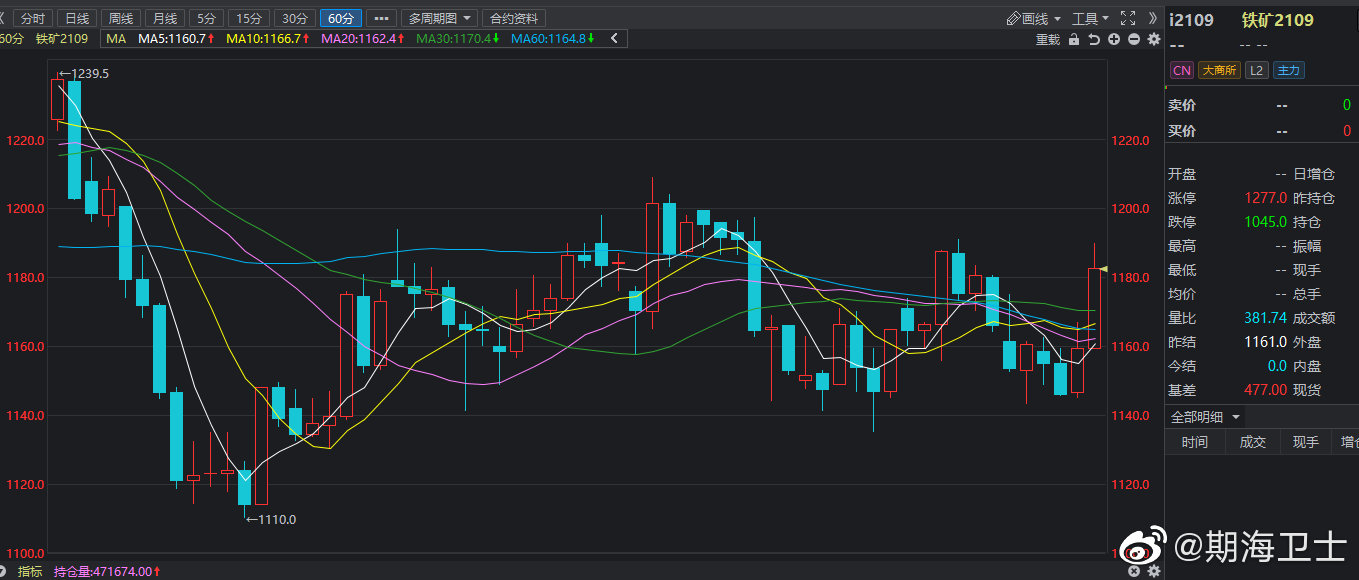The image size is (1359, 580).
Task: Click the 重载 reload button
Action: pyautogui.click(x=1047, y=39)
